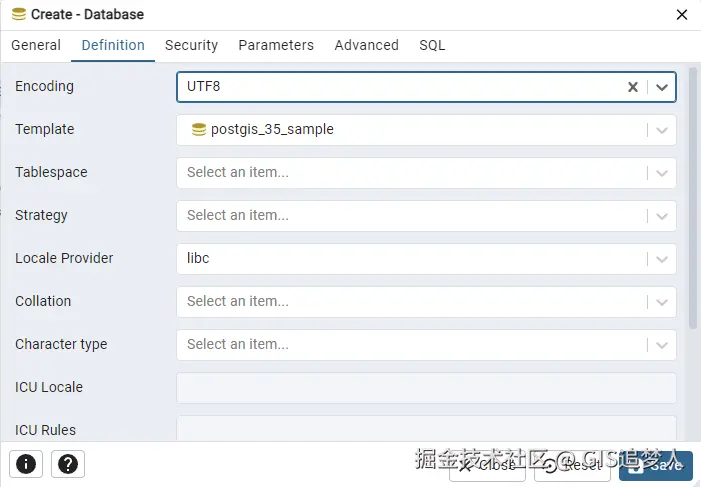Clear the UTF8 encoding value
The width and height of the screenshot is (701, 487).
pos(632,87)
